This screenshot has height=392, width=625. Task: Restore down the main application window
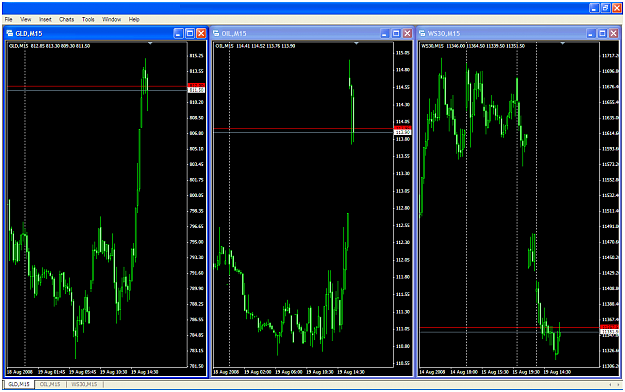pyautogui.click(x=605, y=8)
